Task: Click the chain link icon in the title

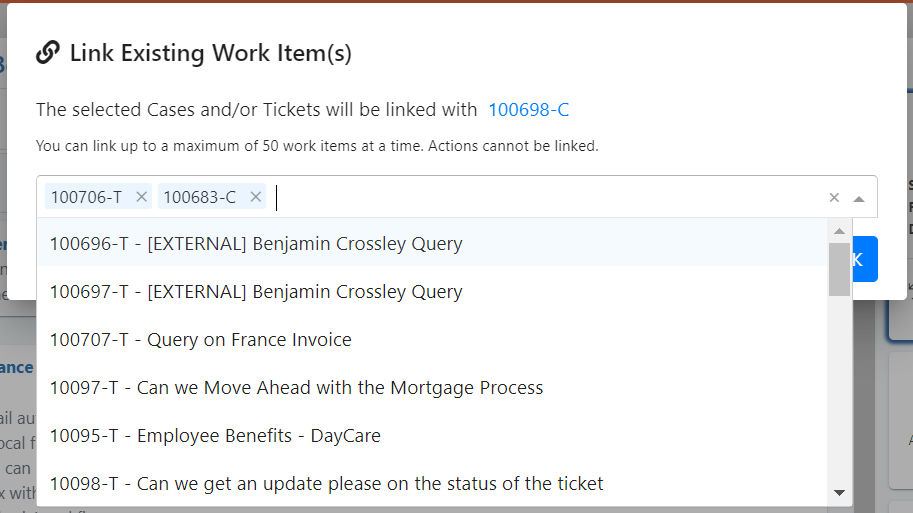Action: coord(47,53)
